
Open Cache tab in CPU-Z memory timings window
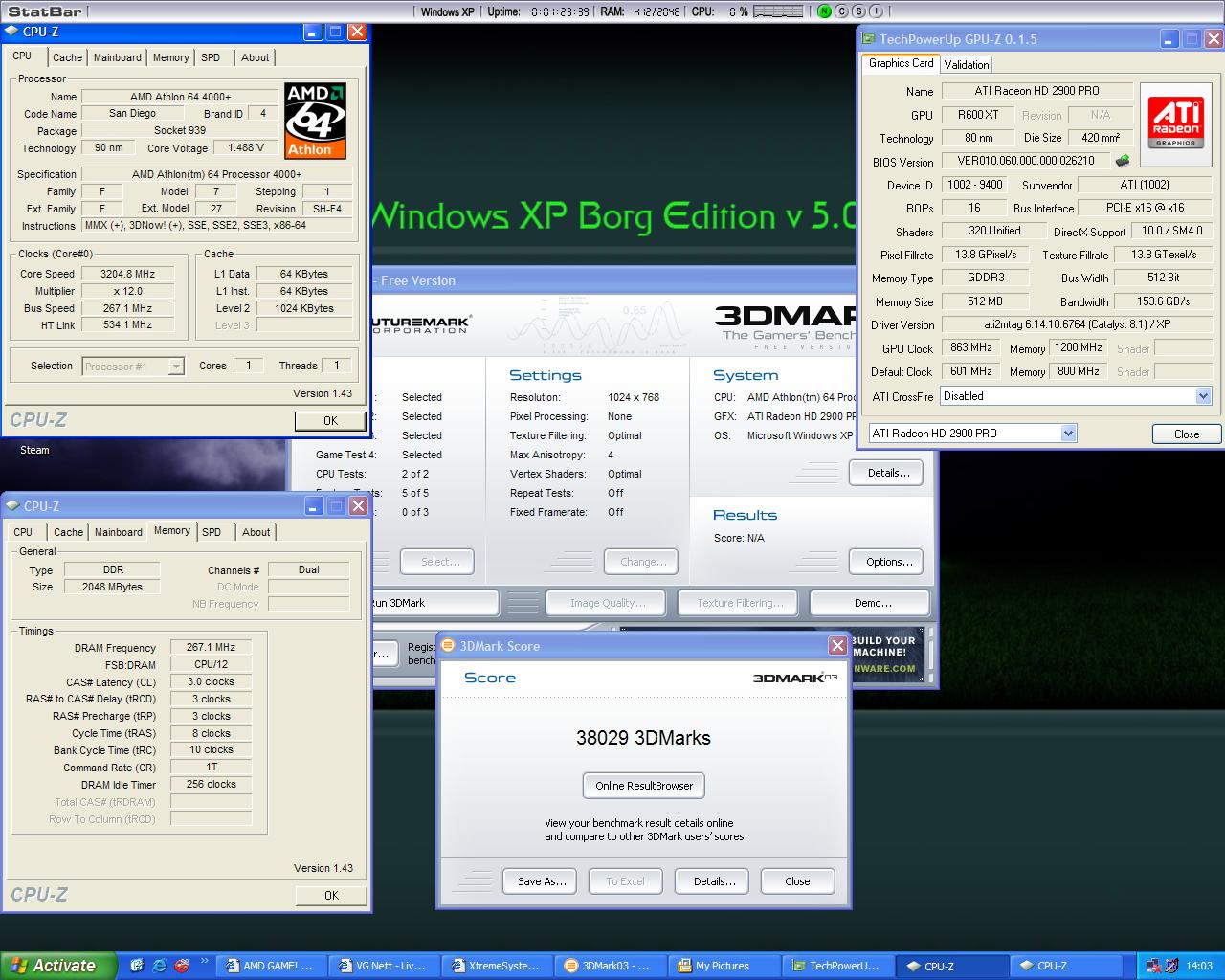(68, 532)
